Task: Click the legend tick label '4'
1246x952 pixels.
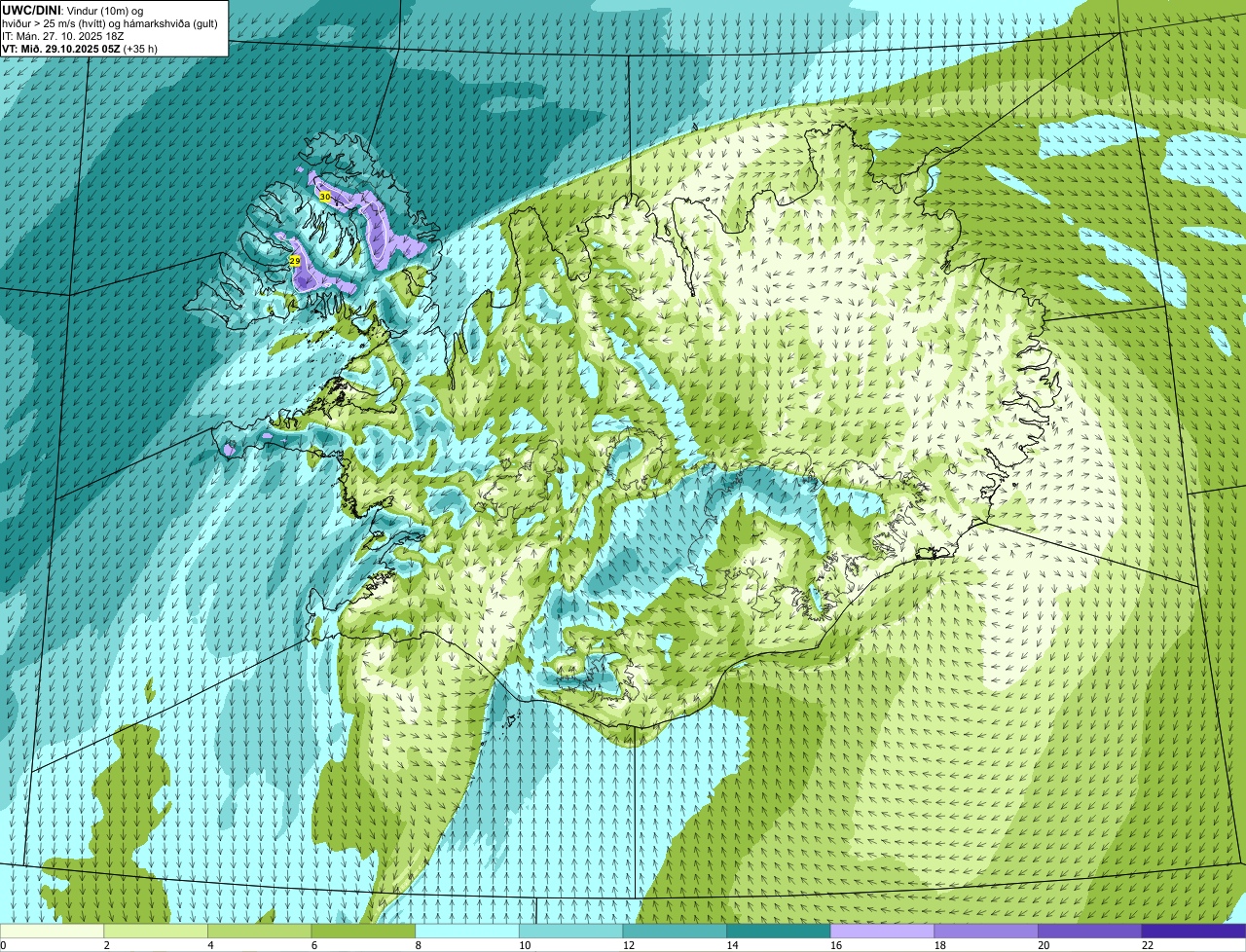Action: click(210, 945)
